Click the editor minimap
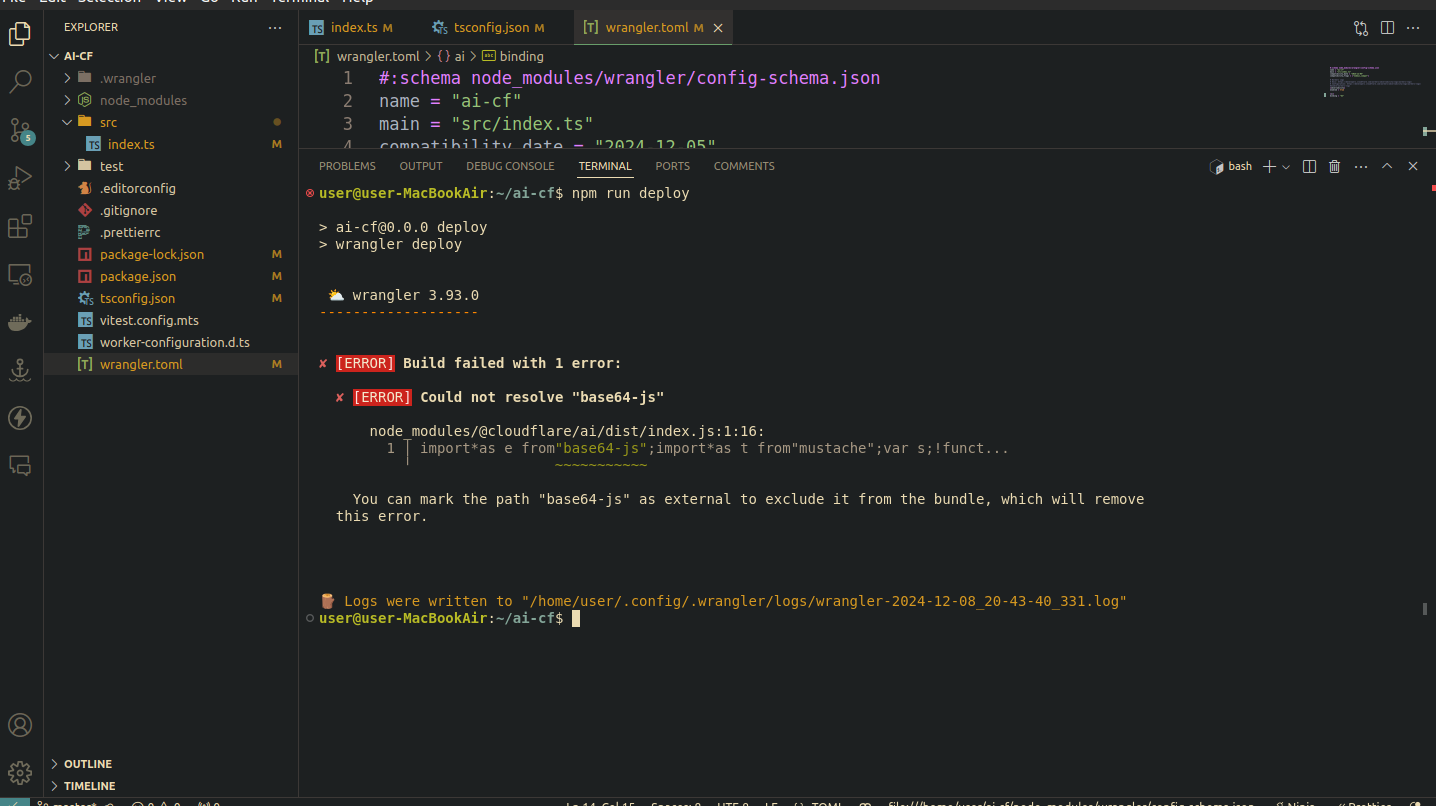Image resolution: width=1436 pixels, height=806 pixels. click(x=1374, y=82)
